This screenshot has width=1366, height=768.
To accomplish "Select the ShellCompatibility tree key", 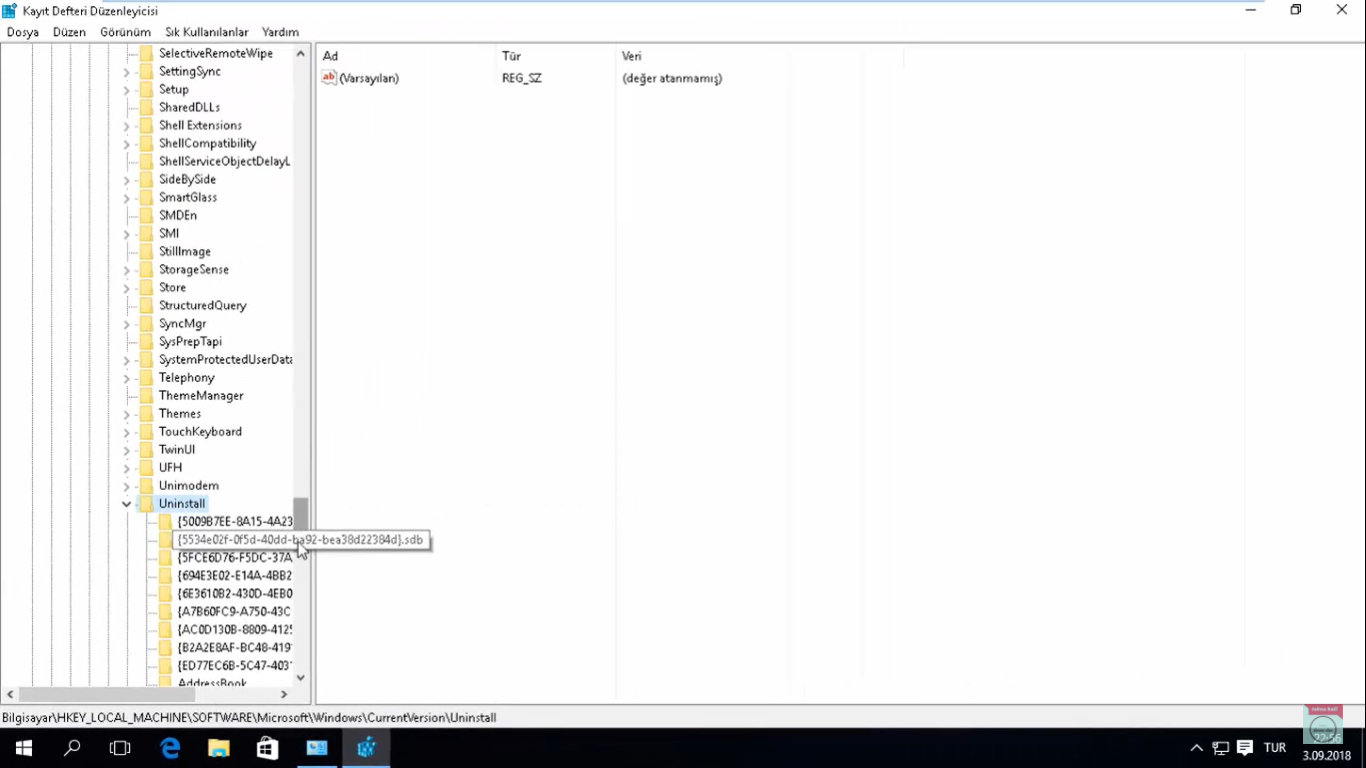I will click(x=207, y=143).
